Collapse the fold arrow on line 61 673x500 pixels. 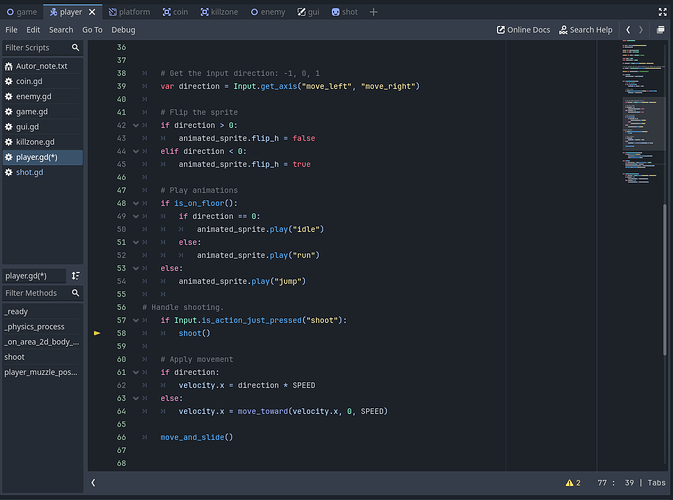coord(136,373)
